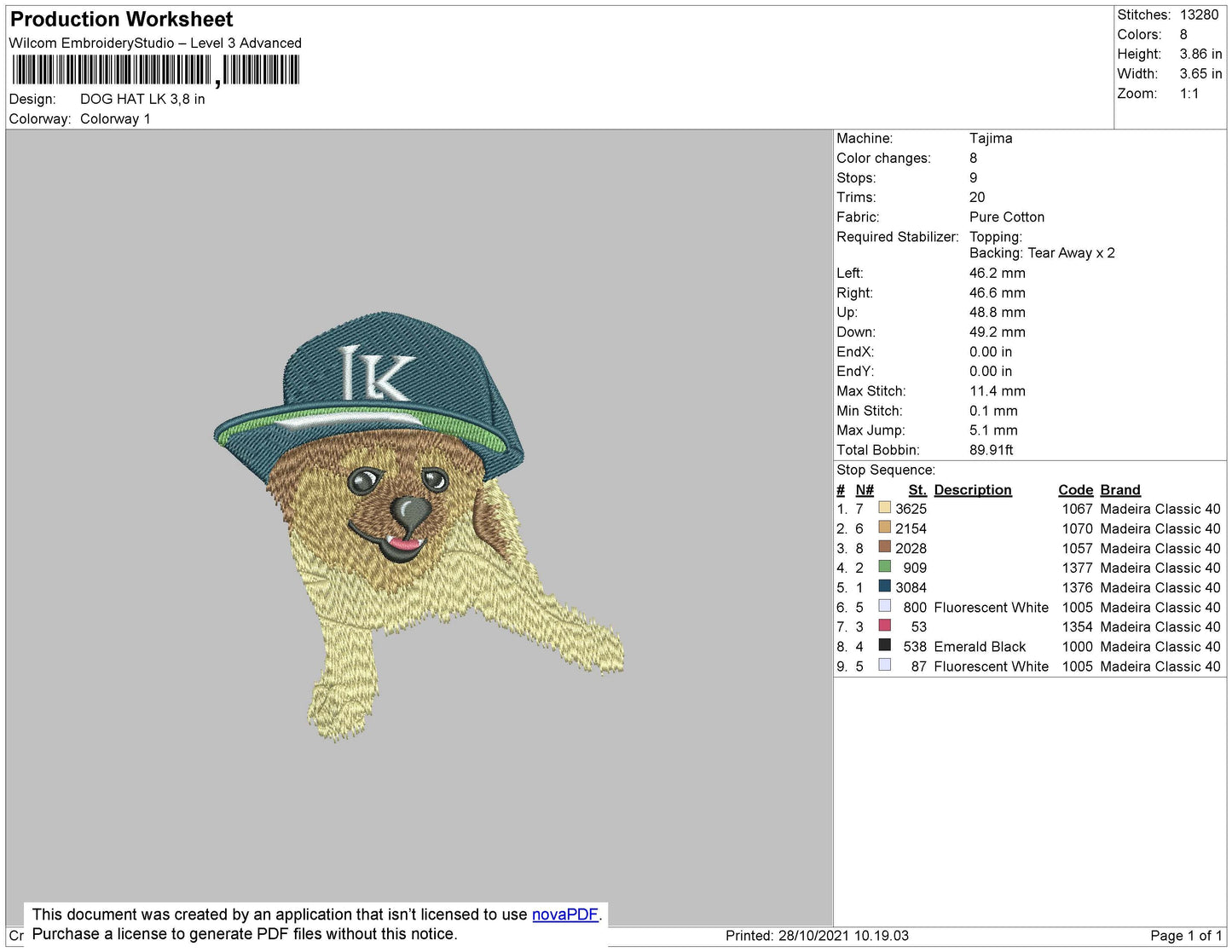This screenshot has height=952, width=1232.
Task: Click the Zoom value 1:1
Action: pos(1189,94)
